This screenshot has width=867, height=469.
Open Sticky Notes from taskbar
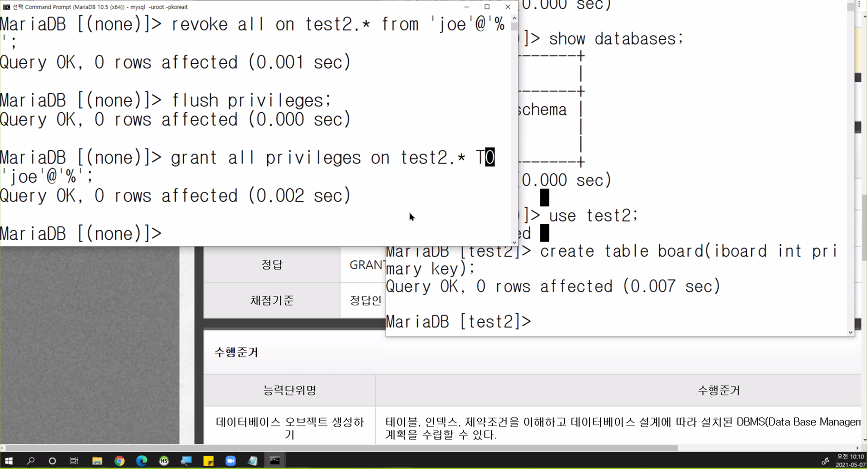click(x=208, y=461)
